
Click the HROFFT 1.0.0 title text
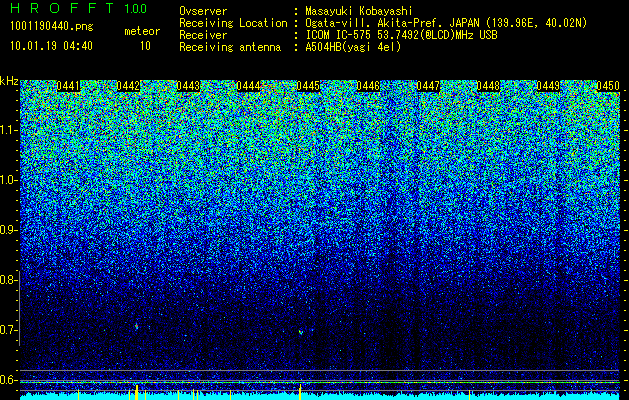tap(79, 8)
